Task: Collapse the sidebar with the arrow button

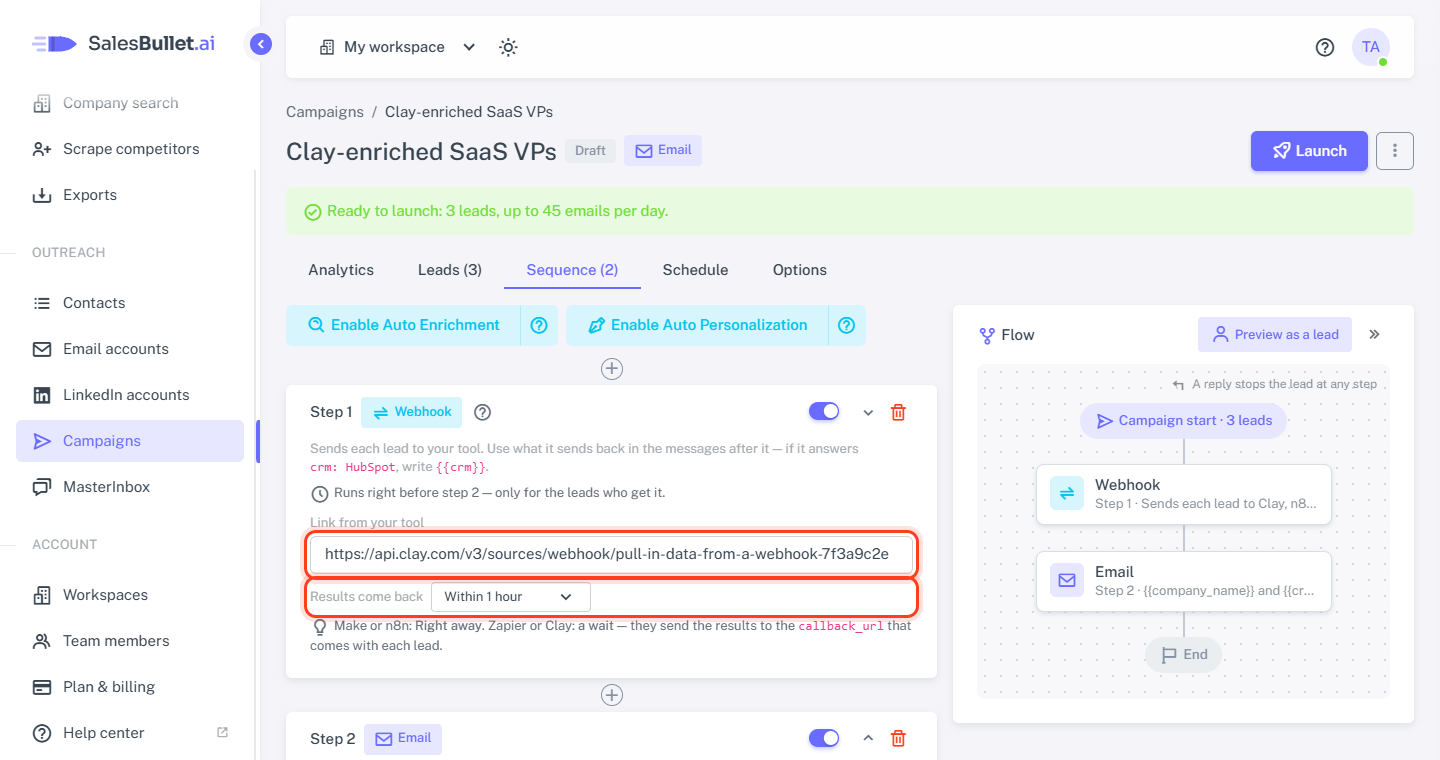Action: 261,44
